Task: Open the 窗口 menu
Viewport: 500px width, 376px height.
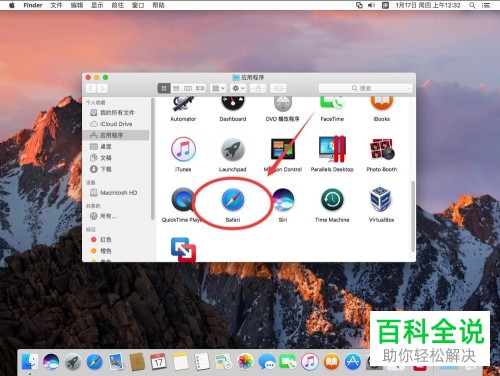Action: (x=138, y=5)
